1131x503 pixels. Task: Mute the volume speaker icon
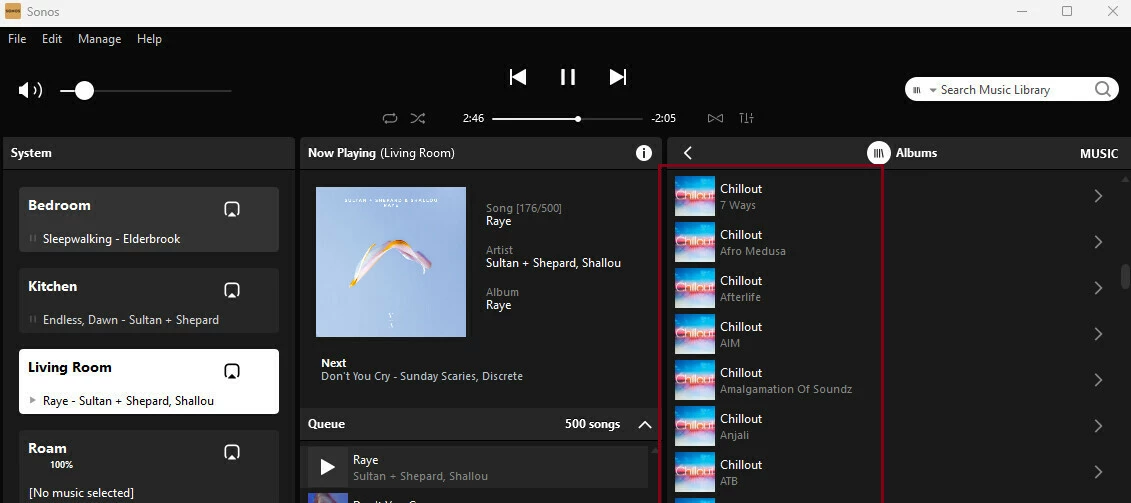pyautogui.click(x=30, y=90)
